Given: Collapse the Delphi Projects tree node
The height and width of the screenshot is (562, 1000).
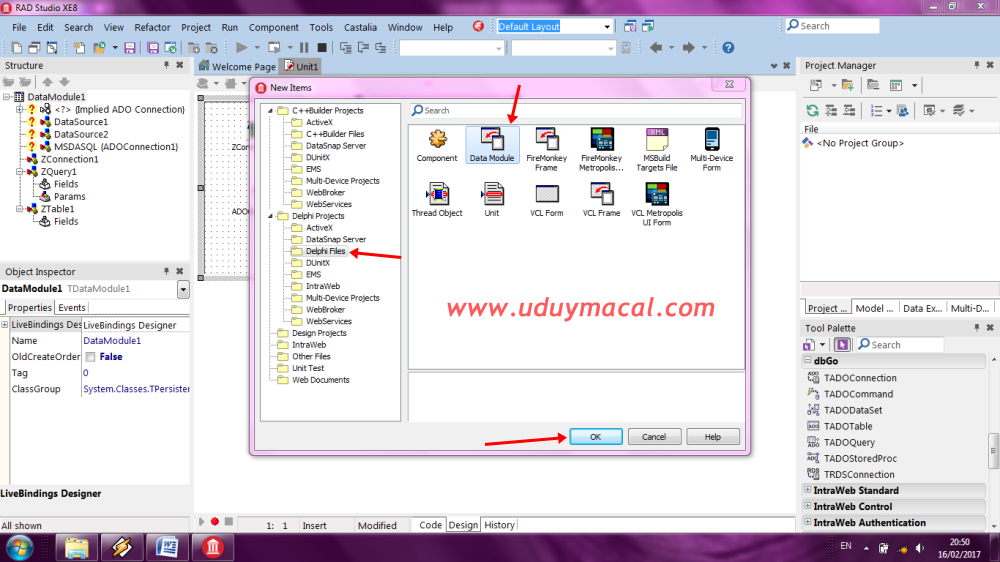Looking at the screenshot, I should point(270,216).
